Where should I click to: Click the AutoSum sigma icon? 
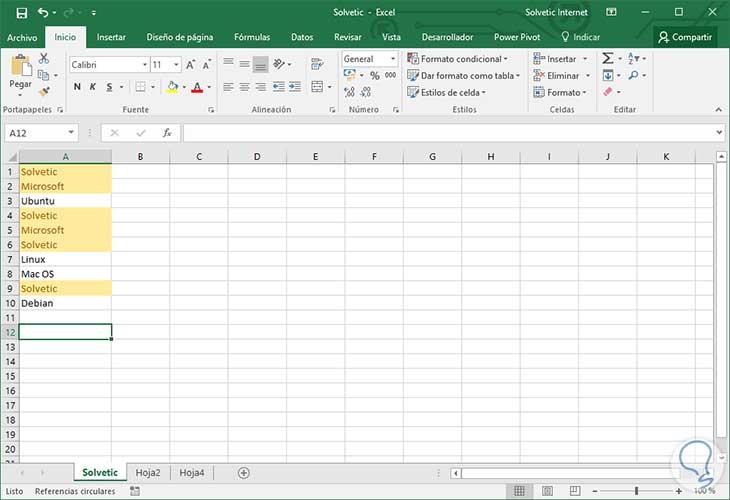pos(608,58)
